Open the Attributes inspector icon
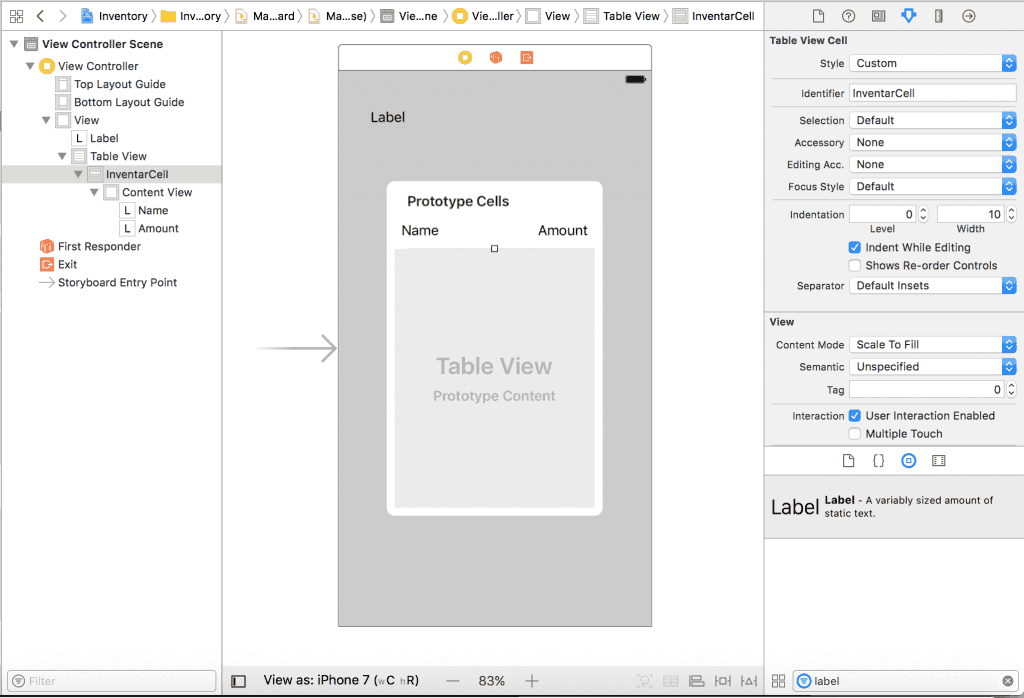 [908, 16]
